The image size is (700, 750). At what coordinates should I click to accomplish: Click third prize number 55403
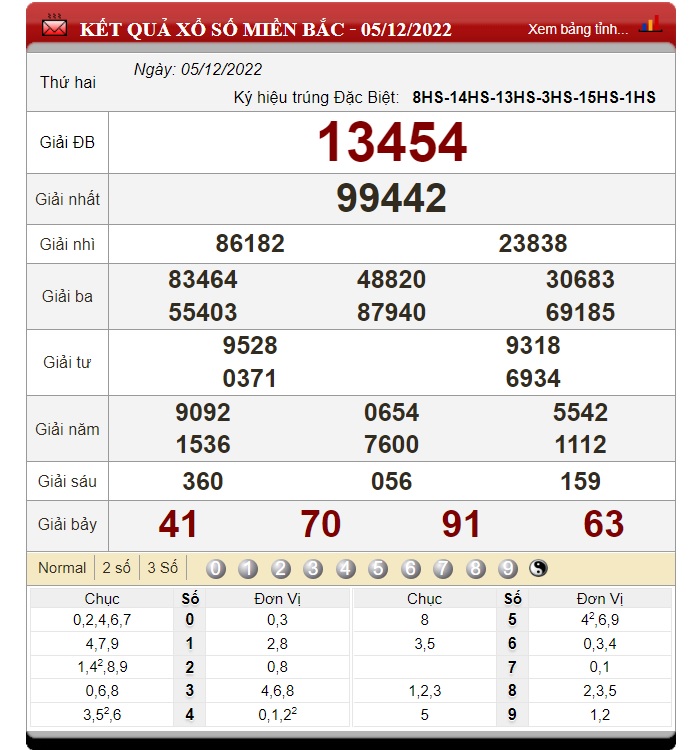coord(203,312)
